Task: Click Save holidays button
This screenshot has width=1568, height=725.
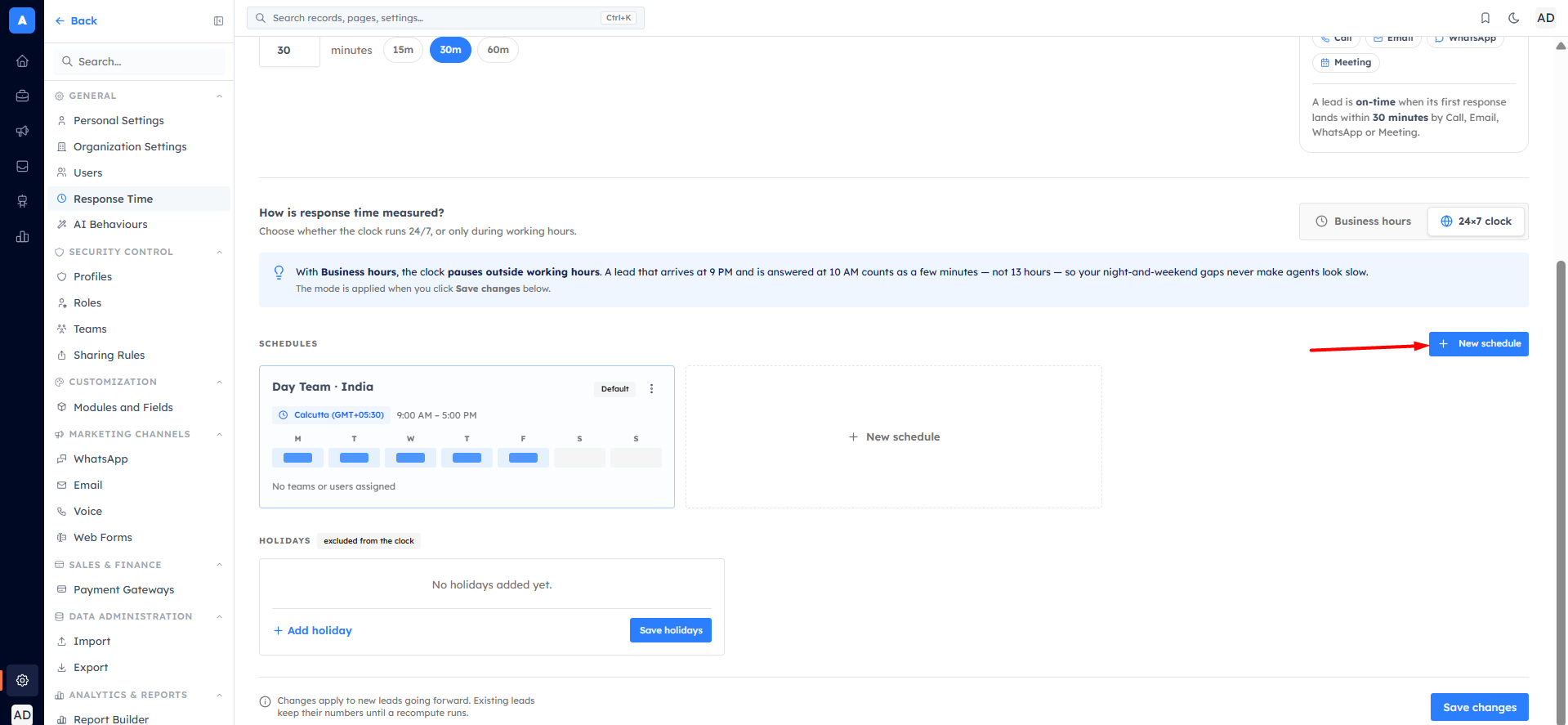Action: 671,630
